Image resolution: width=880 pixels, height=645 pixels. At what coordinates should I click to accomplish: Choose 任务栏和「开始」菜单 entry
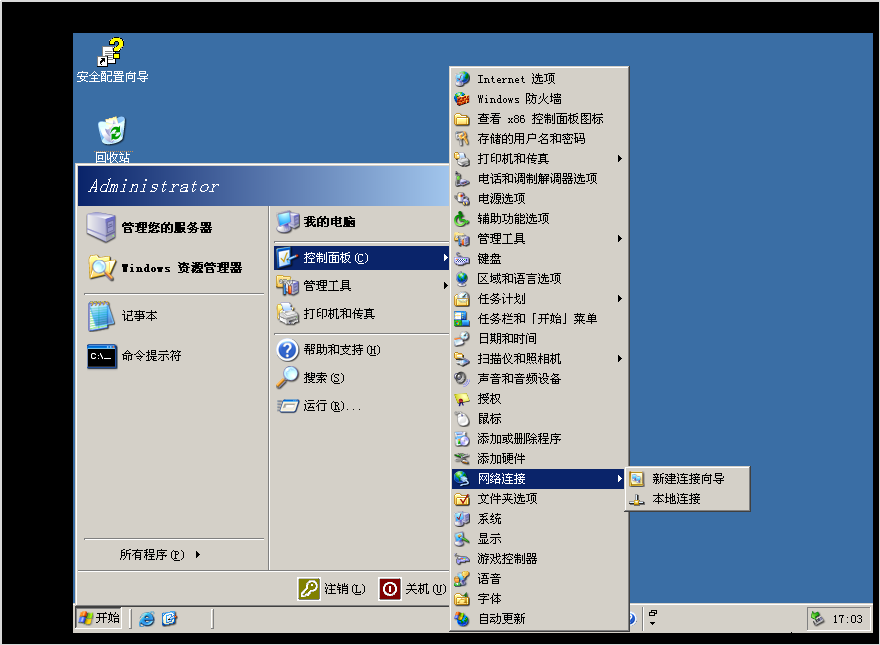point(539,319)
